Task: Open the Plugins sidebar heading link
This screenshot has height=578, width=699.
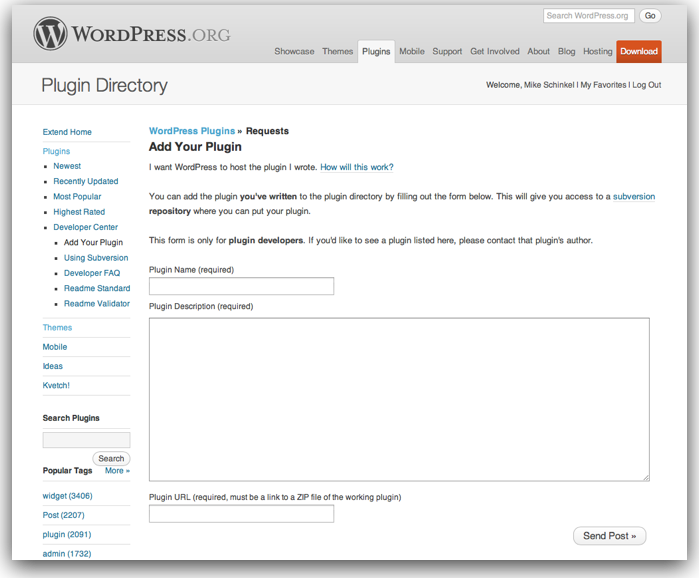Action: click(x=56, y=151)
